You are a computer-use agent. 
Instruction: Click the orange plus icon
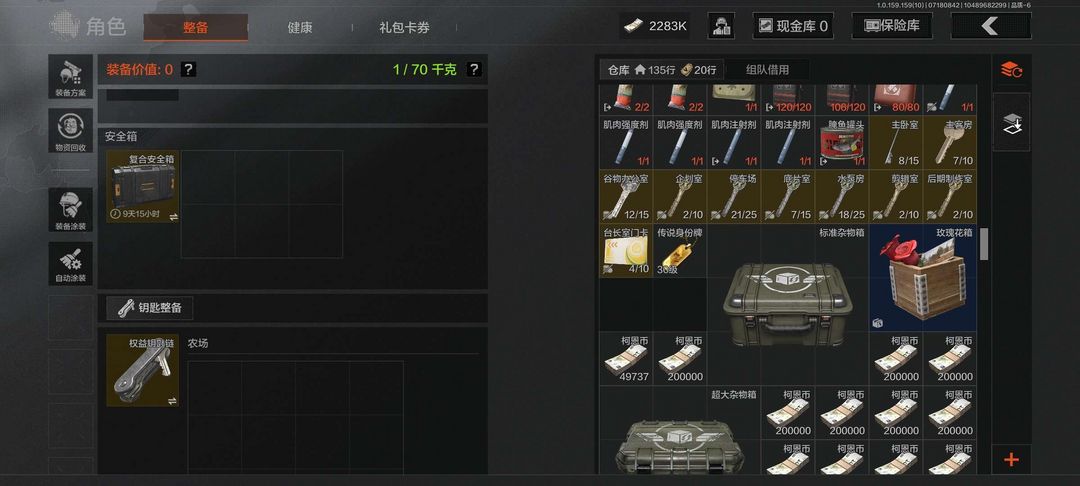[1011, 459]
